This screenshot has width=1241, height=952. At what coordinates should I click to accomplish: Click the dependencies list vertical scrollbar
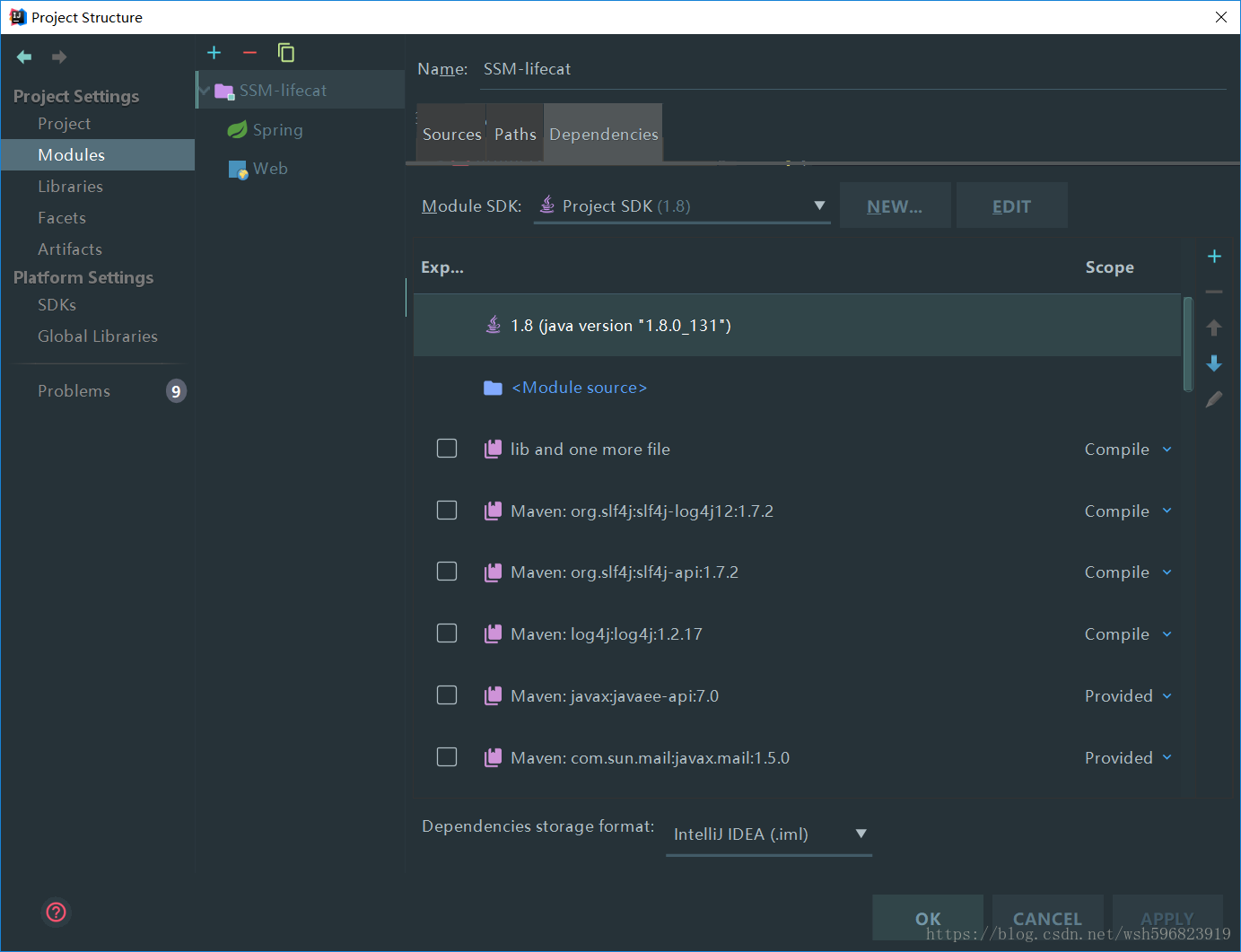point(1188,345)
